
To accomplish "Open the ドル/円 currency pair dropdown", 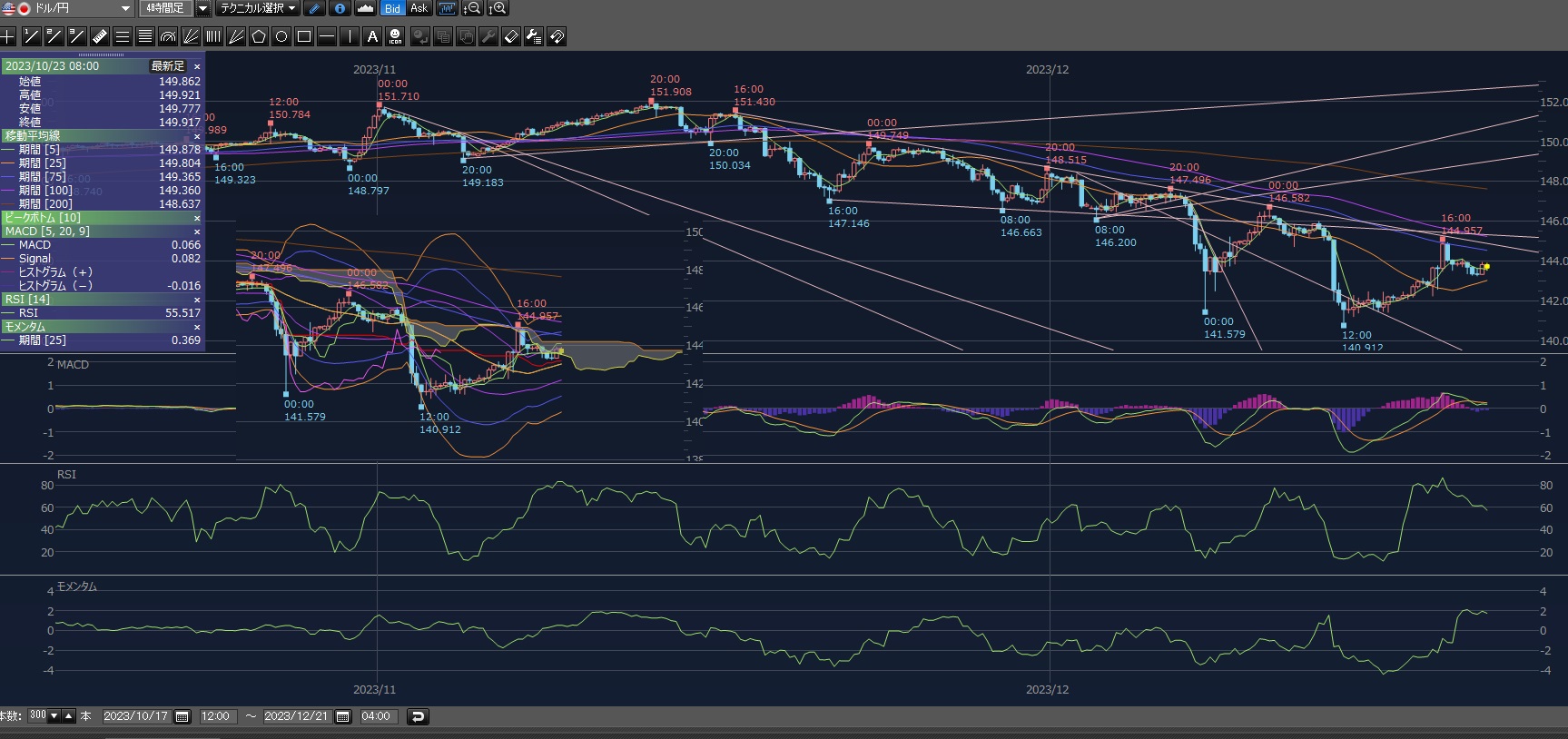I will (125, 8).
